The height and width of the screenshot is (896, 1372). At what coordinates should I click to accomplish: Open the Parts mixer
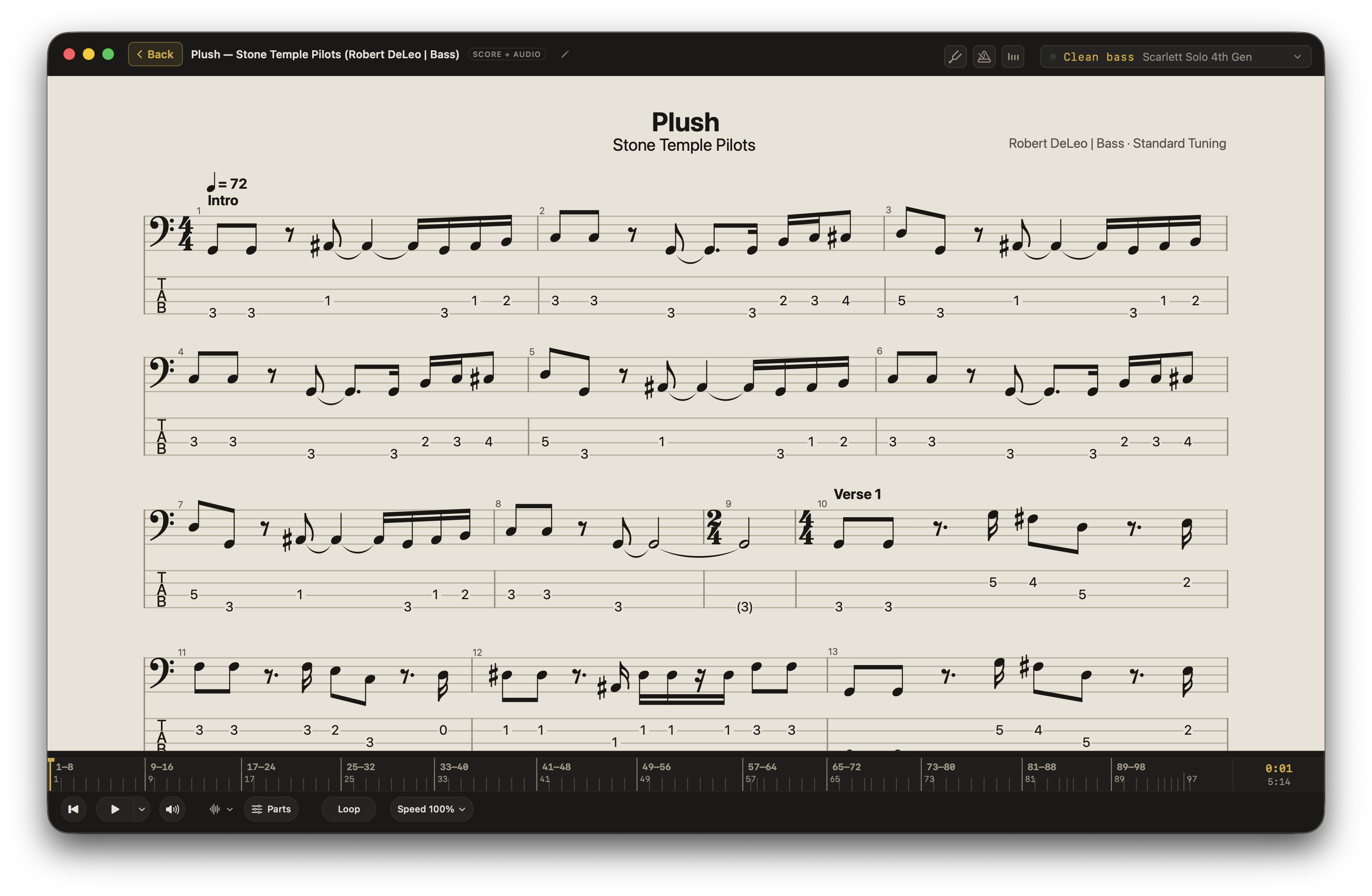[271, 809]
